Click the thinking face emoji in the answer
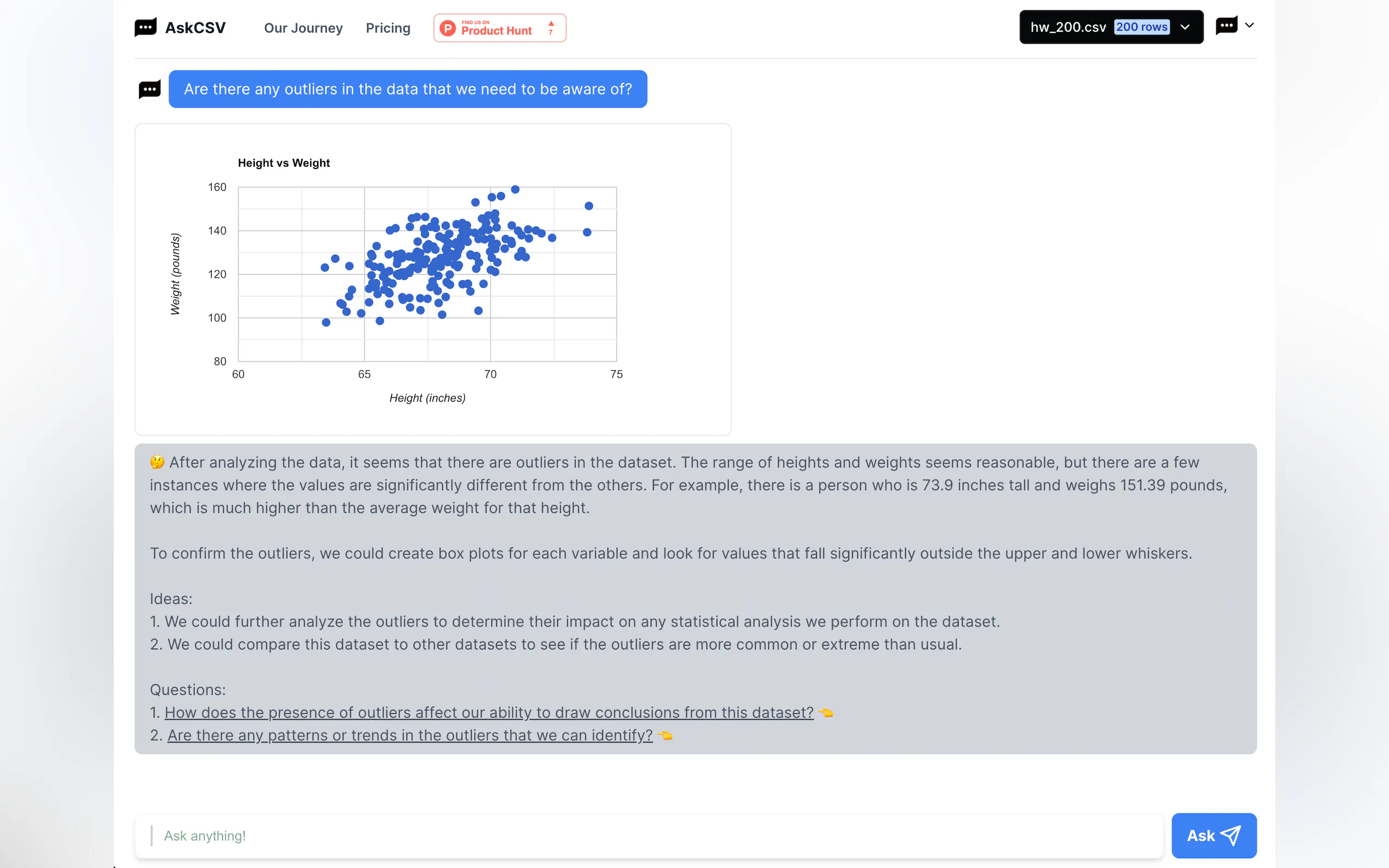 click(x=157, y=462)
